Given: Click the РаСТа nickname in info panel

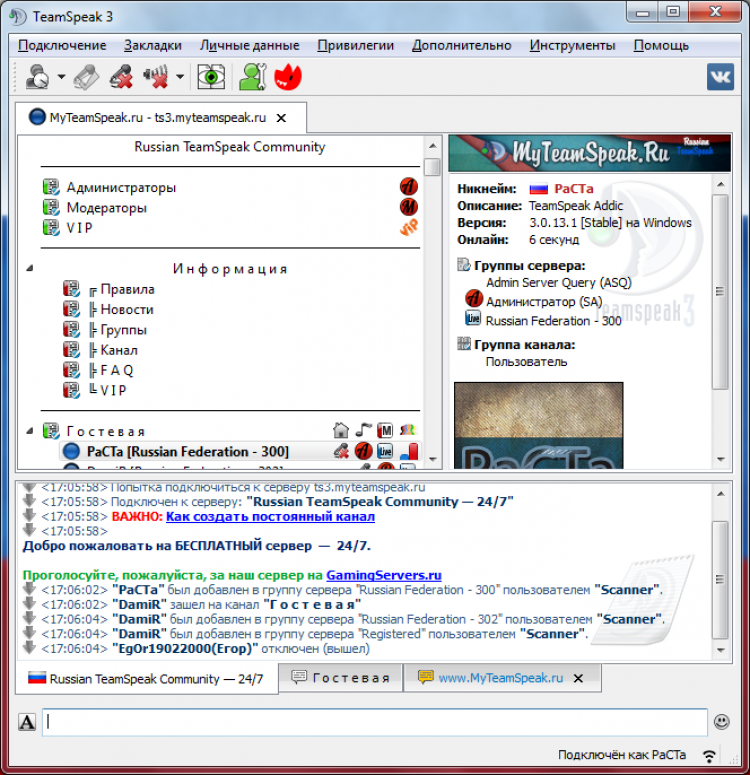Looking at the screenshot, I should (x=574, y=189).
